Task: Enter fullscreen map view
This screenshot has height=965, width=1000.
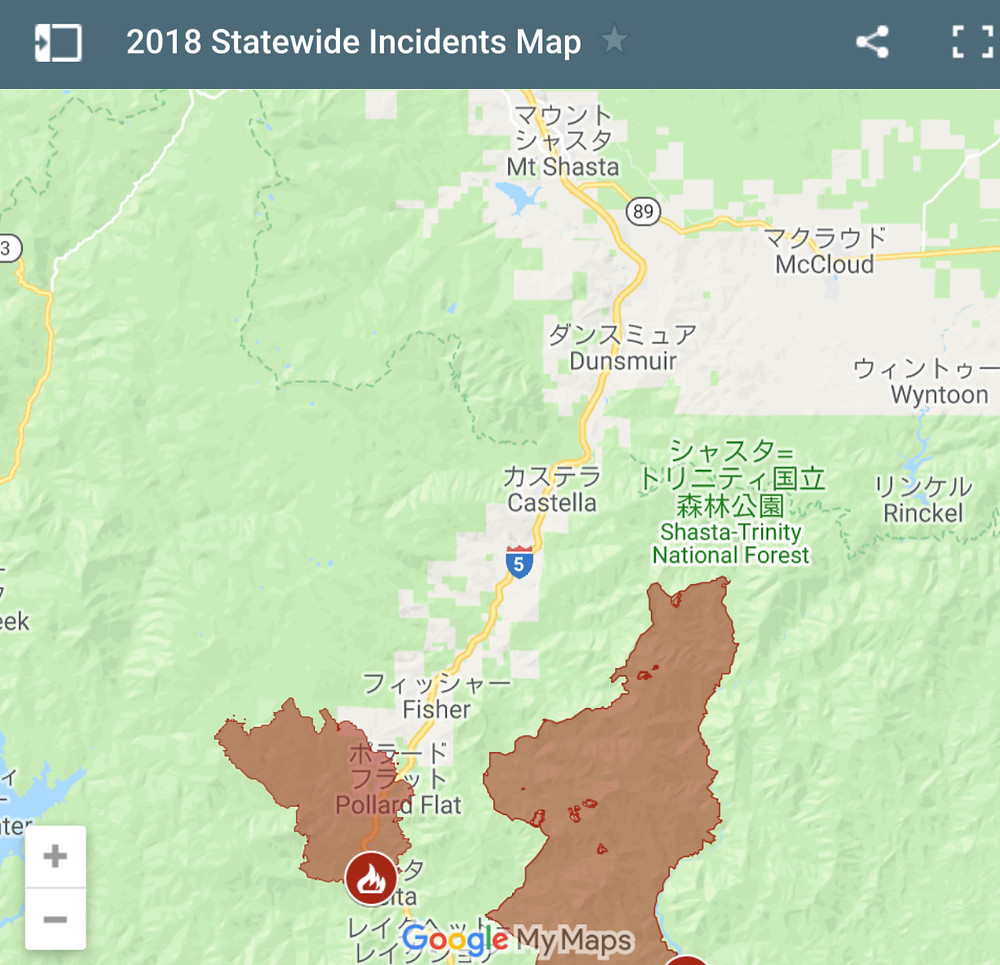Action: pyautogui.click(x=972, y=42)
